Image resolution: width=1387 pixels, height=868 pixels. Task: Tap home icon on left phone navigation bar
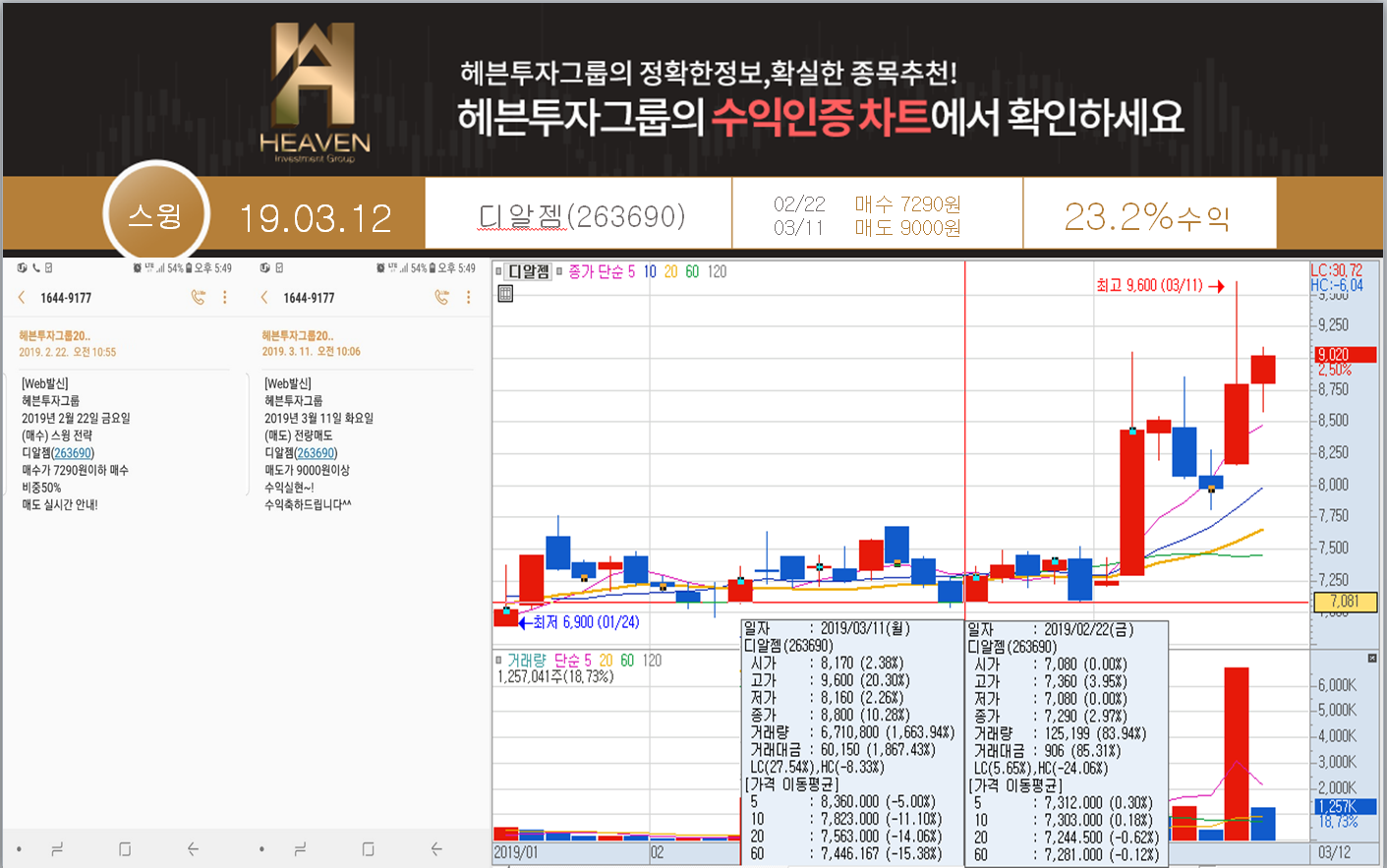(125, 848)
